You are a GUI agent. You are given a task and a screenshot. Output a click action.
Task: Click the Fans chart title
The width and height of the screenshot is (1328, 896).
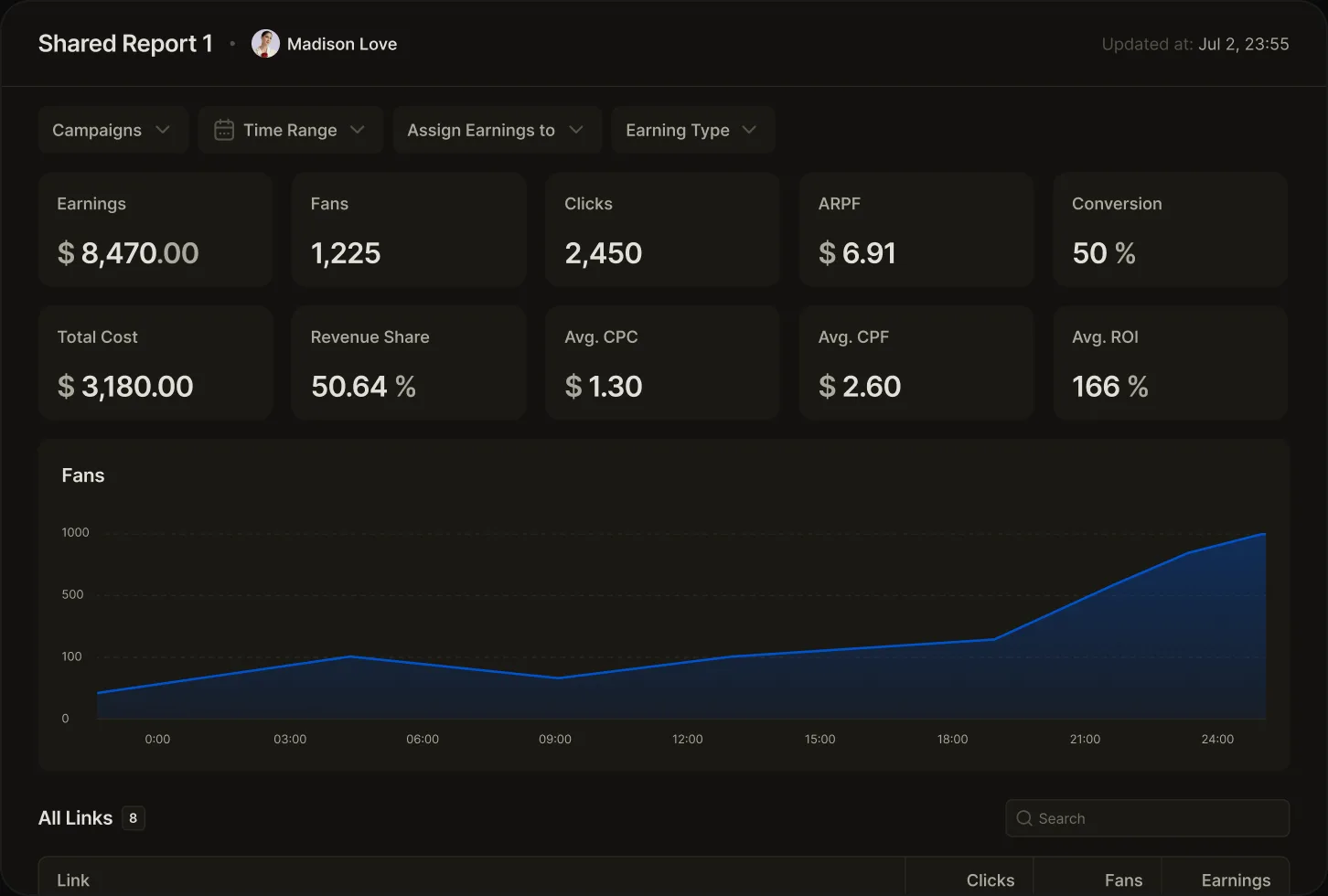(83, 475)
